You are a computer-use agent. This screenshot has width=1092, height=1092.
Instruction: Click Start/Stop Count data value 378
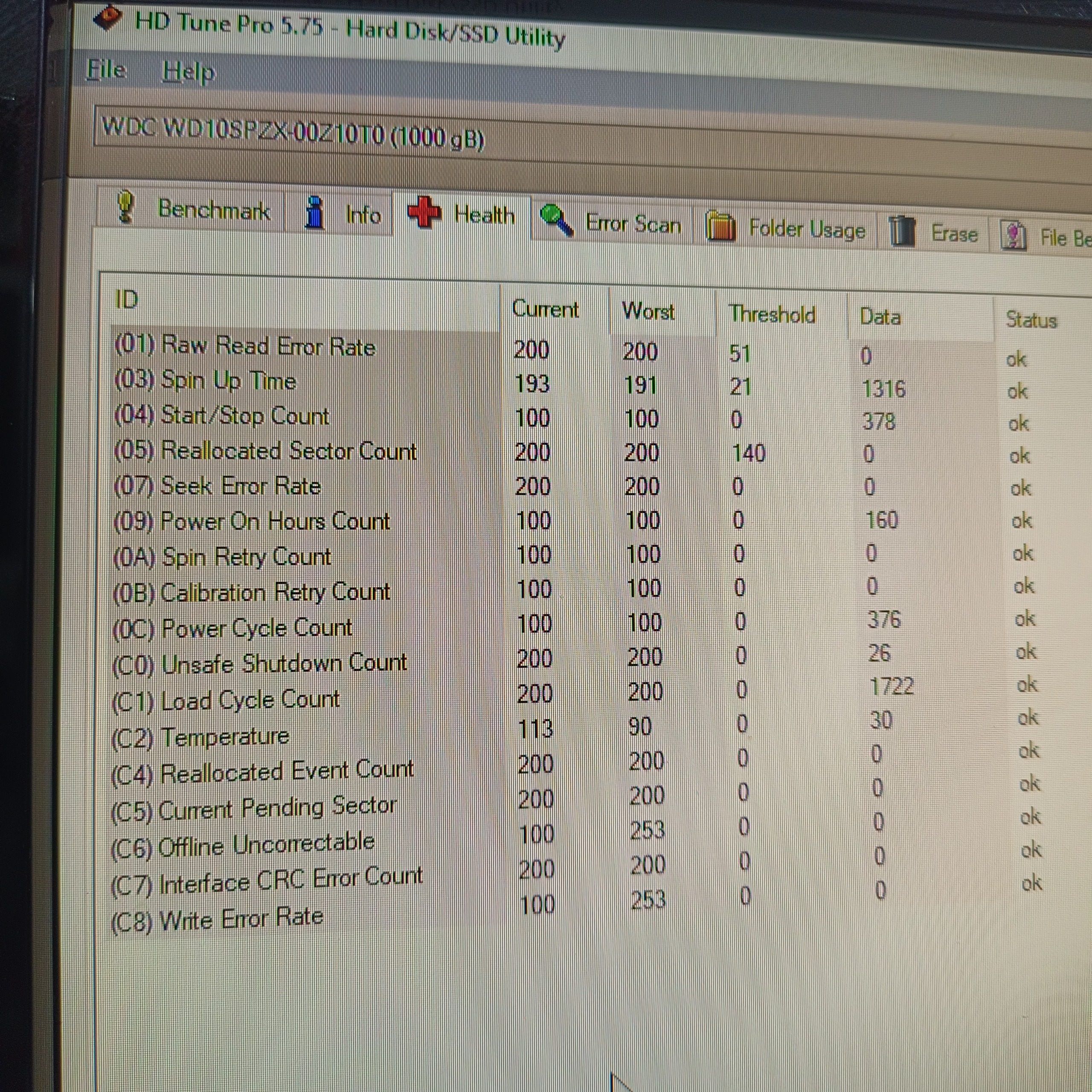click(x=879, y=421)
